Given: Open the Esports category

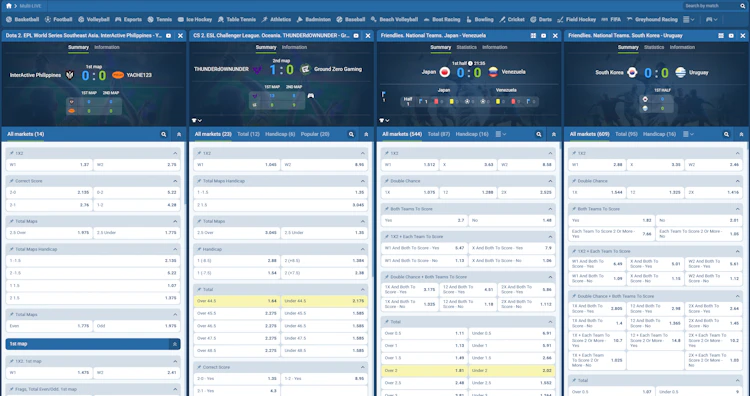Looking at the screenshot, I should [x=128, y=20].
